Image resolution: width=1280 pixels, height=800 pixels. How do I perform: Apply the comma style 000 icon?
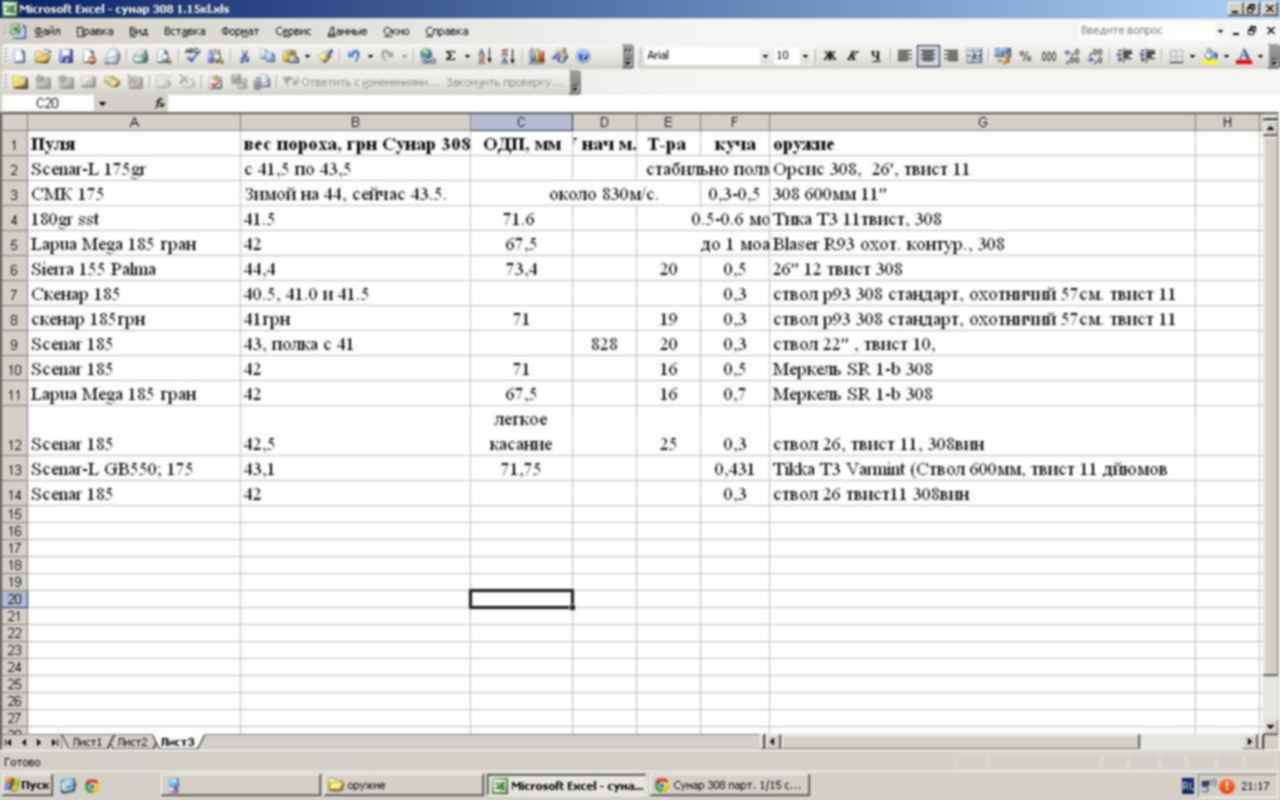pyautogui.click(x=1048, y=56)
